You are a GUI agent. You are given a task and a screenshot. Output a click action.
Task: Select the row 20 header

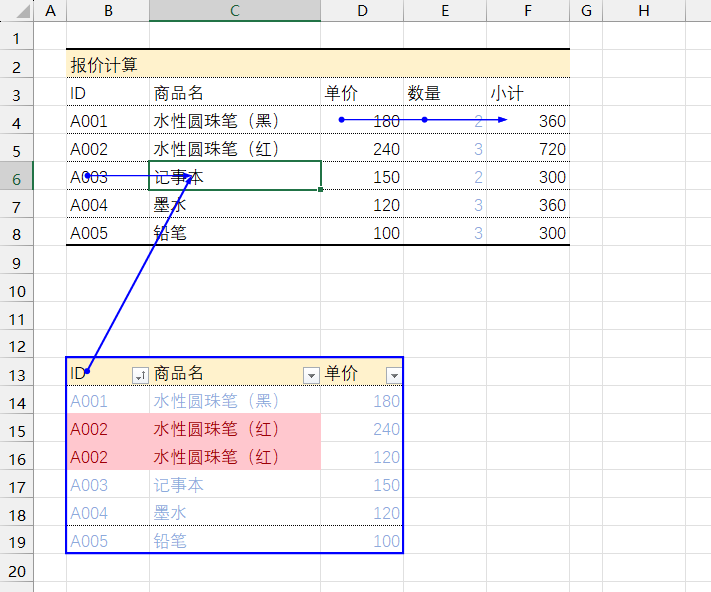tap(16, 570)
